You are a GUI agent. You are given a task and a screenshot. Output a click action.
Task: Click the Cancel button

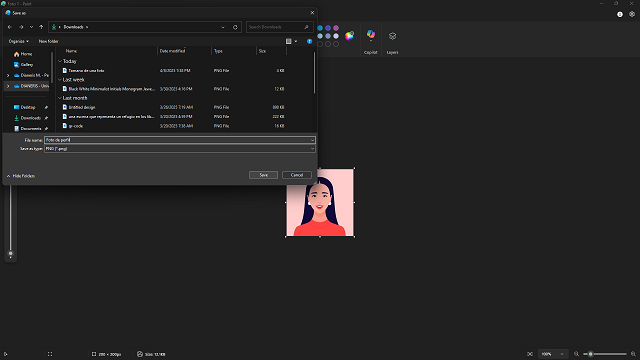pyautogui.click(x=297, y=175)
